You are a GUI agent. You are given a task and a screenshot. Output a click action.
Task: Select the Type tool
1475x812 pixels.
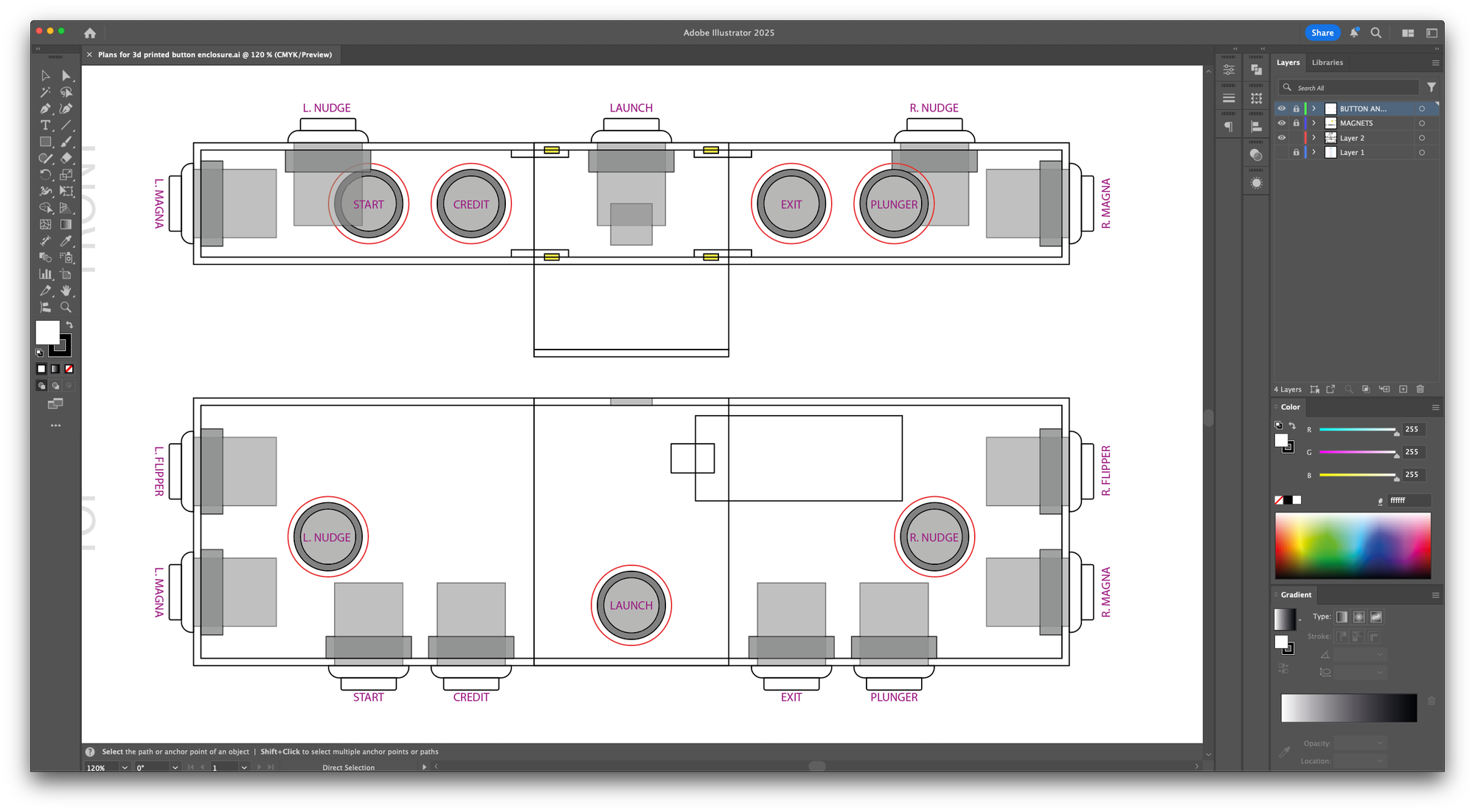pos(46,125)
